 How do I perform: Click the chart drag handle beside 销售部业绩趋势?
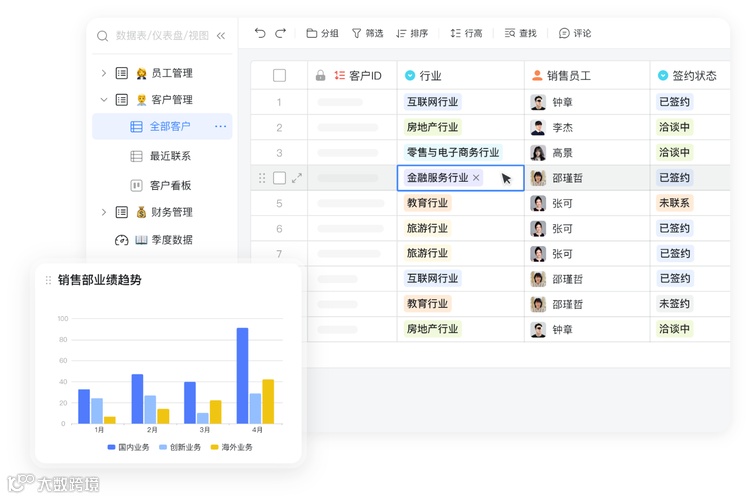point(48,280)
